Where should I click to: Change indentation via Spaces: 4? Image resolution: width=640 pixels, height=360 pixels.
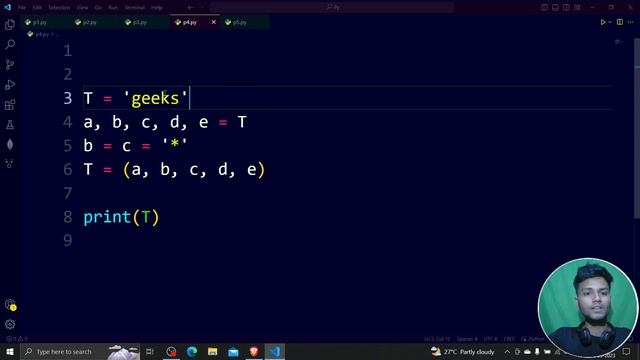467,339
